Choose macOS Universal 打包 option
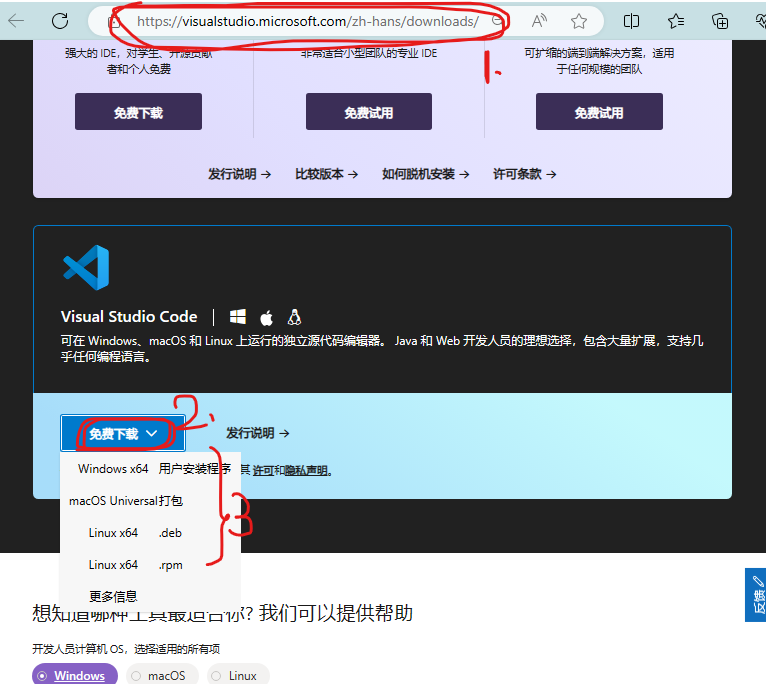The height and width of the screenshot is (684, 766). click(150, 501)
